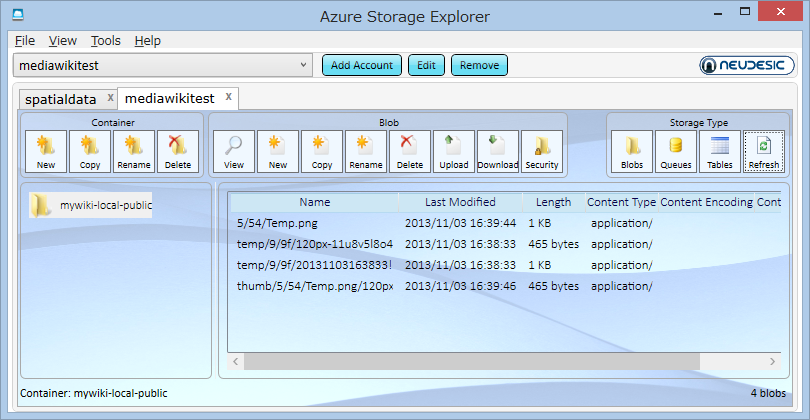
Task: Select the mywiki-local-public container
Action: [90, 205]
